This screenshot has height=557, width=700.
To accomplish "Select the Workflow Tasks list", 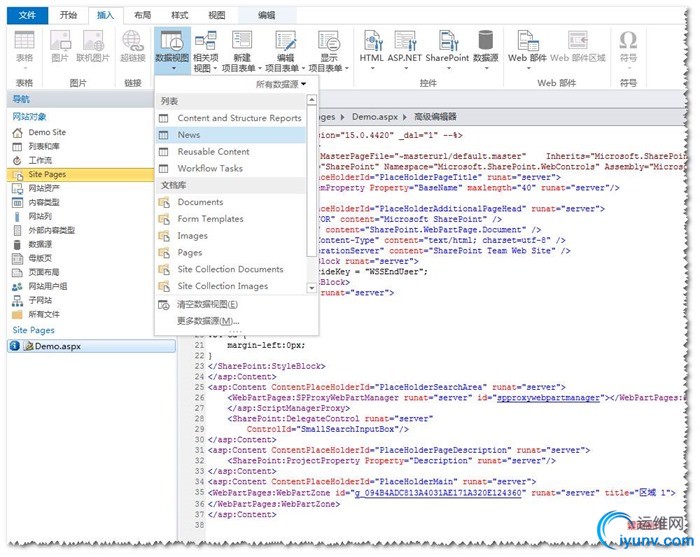I will click(x=231, y=169).
